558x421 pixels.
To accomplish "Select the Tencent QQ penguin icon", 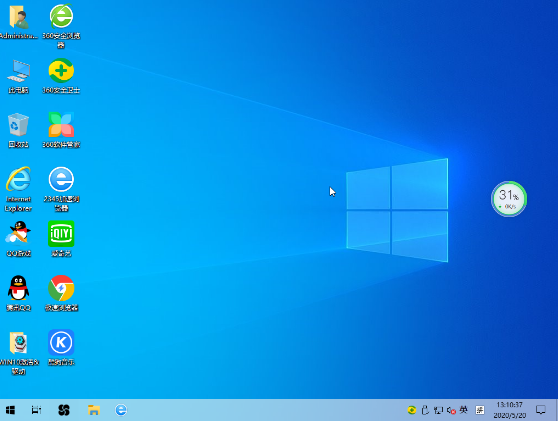I will click(19, 288).
